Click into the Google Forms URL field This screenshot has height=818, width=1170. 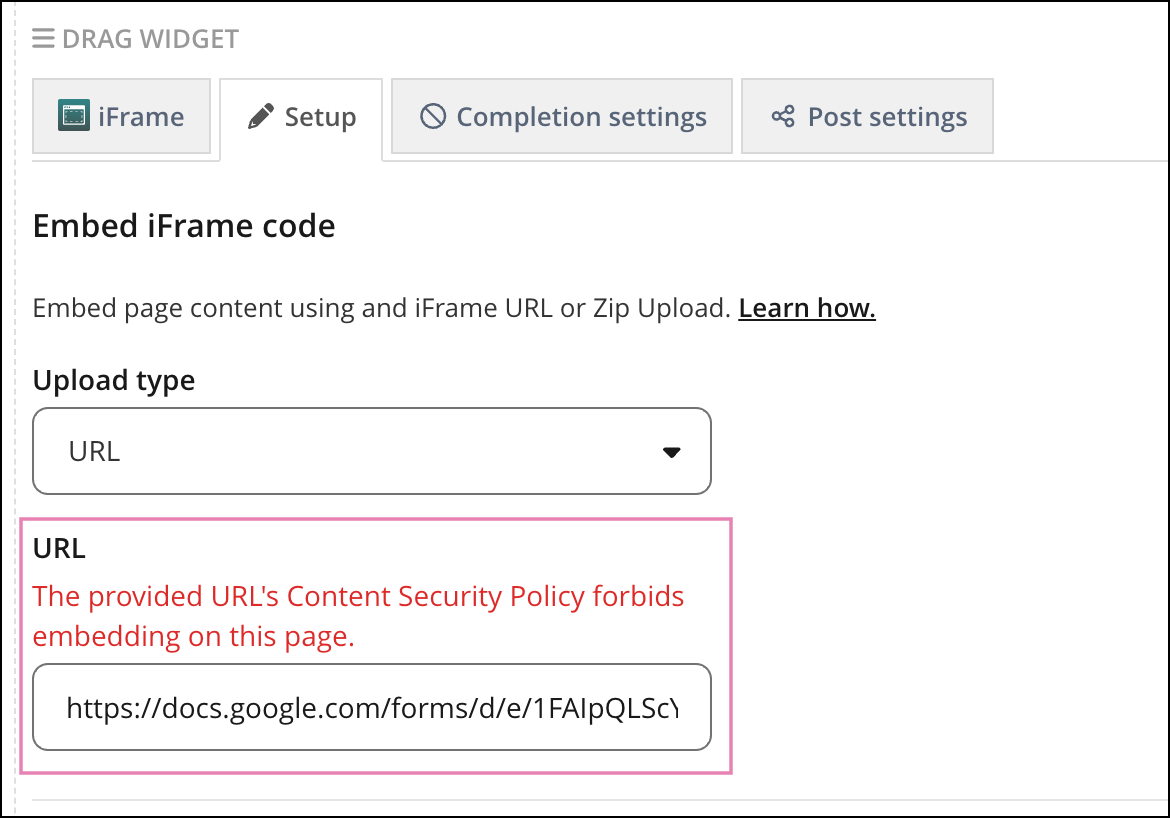pos(372,708)
